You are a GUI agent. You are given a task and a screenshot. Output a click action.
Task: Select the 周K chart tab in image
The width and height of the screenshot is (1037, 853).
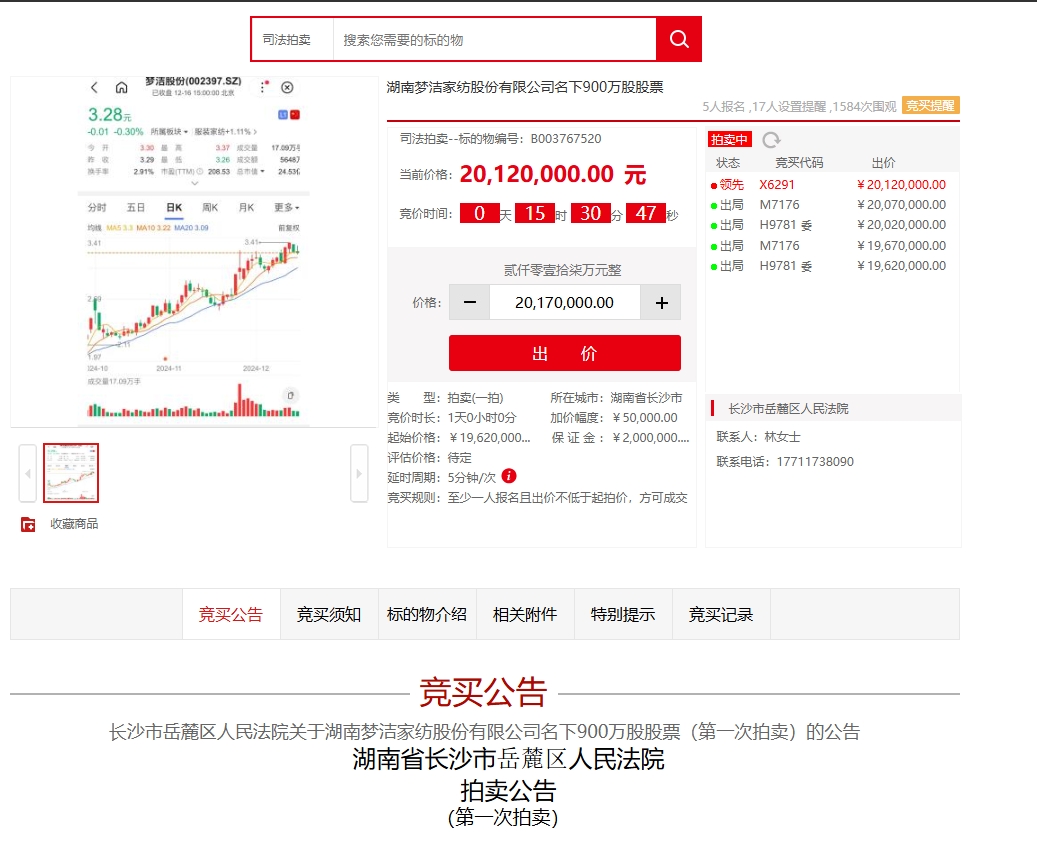point(210,208)
